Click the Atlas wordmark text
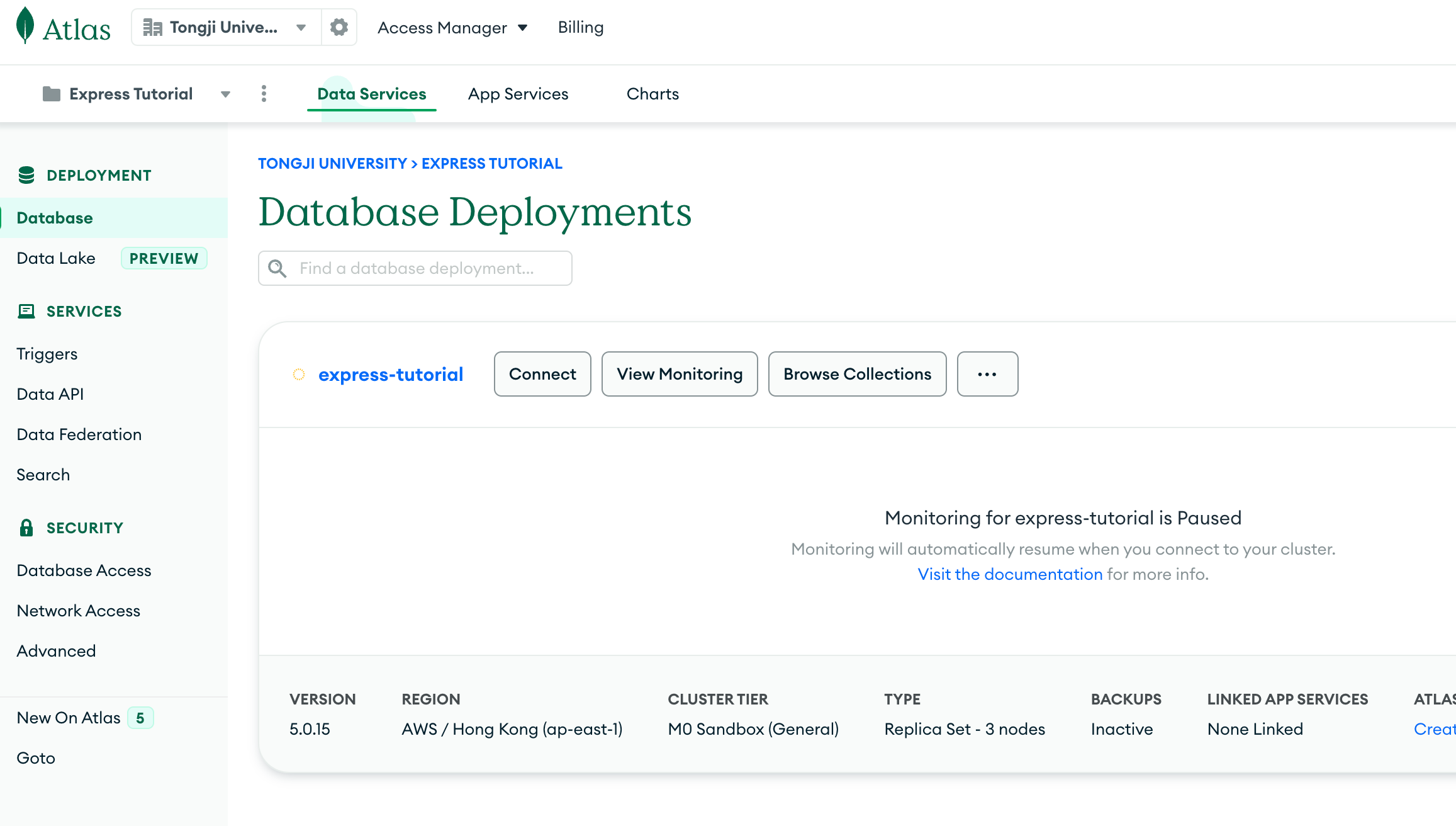1456x826 pixels. (77, 30)
